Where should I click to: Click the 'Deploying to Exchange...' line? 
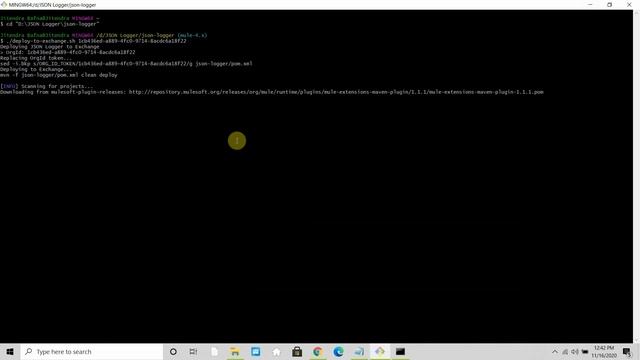36,69
